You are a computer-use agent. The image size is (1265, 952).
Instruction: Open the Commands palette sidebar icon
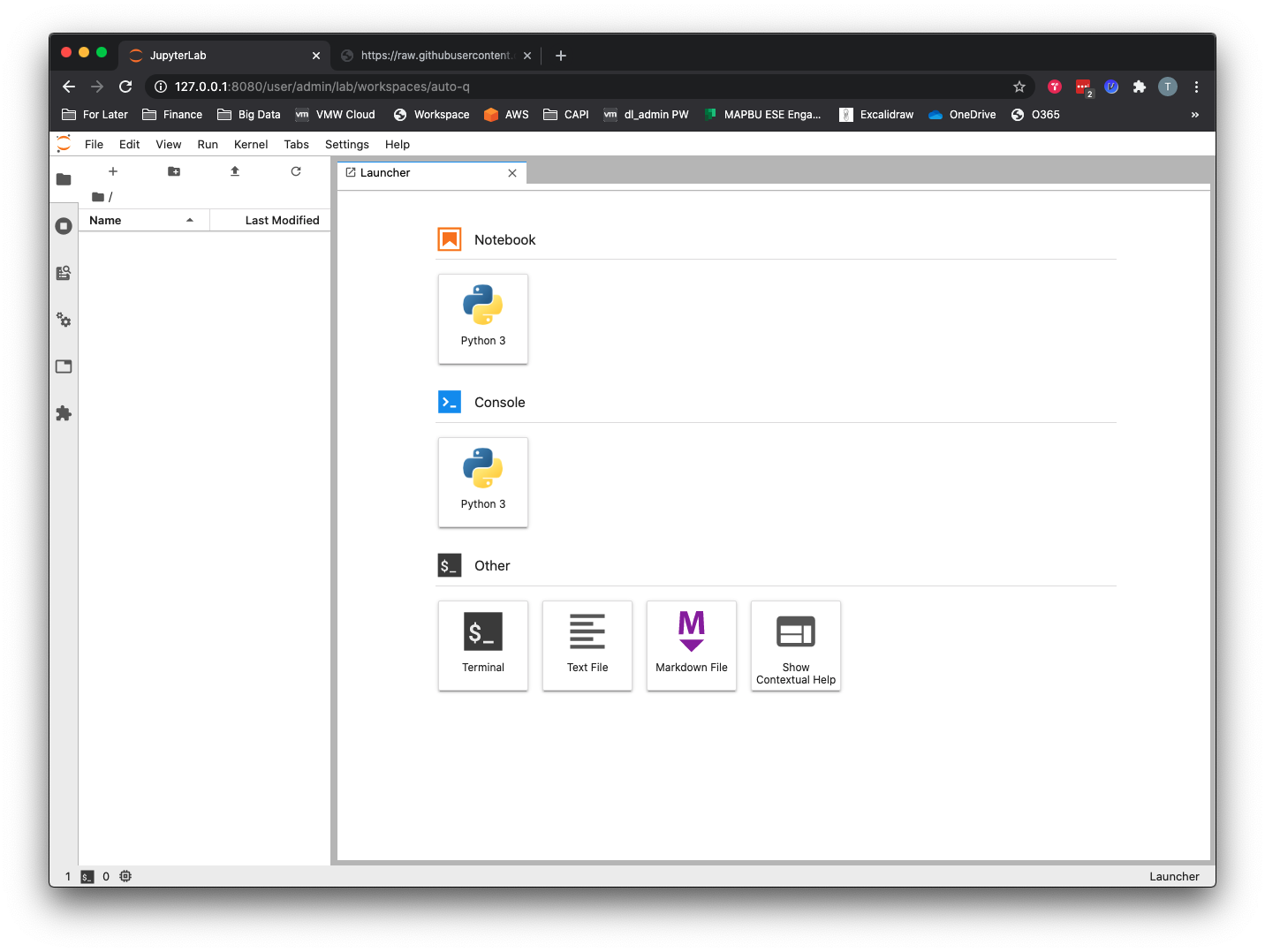click(64, 273)
